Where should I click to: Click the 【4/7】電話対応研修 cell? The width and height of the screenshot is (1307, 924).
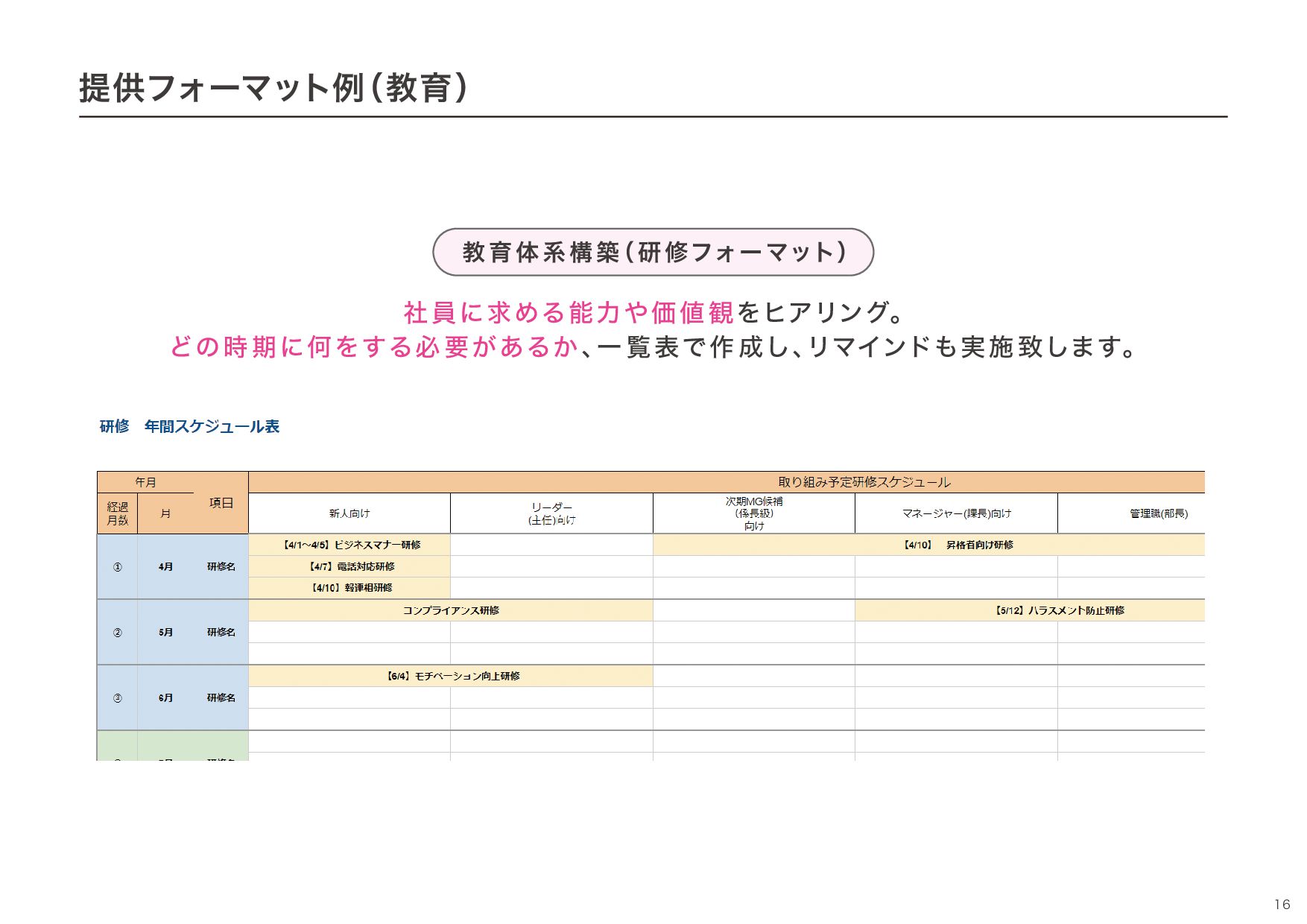[349, 566]
